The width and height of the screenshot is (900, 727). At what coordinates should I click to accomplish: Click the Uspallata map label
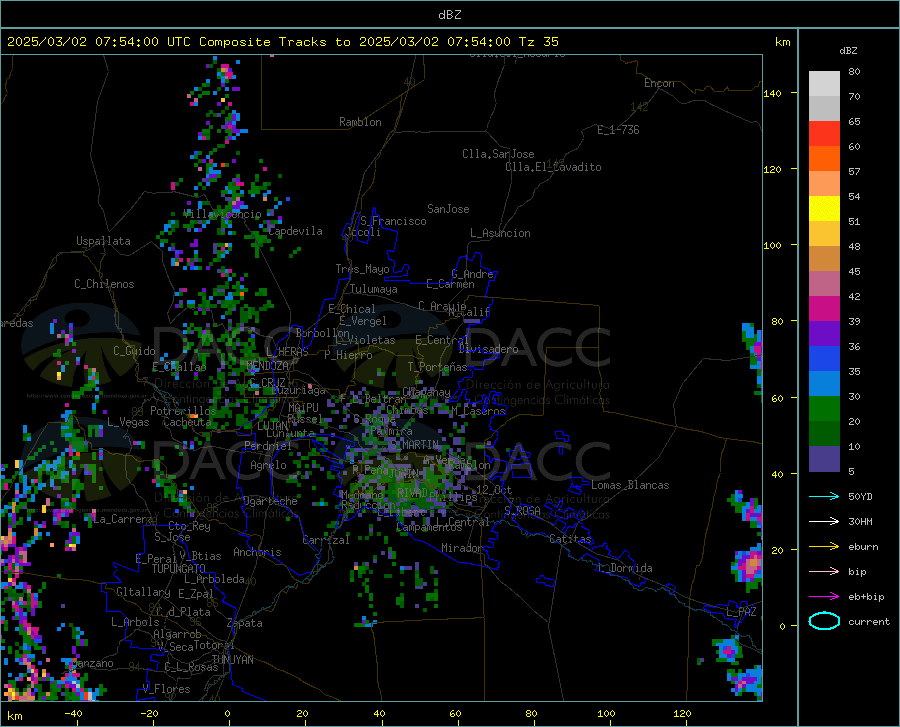coord(103,241)
